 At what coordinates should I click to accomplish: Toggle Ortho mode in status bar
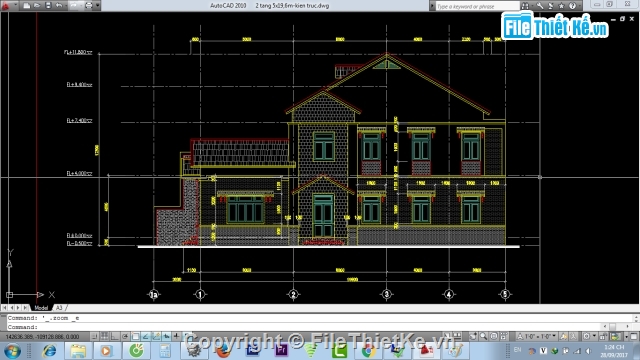[115, 336]
